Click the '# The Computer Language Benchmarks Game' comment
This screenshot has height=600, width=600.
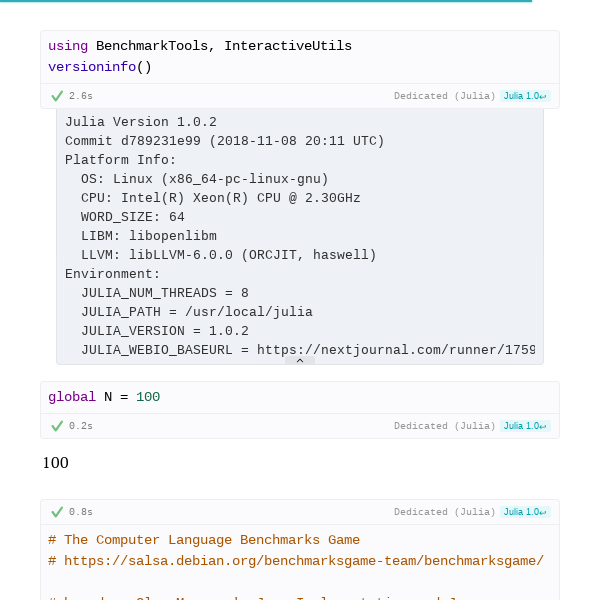(204, 540)
